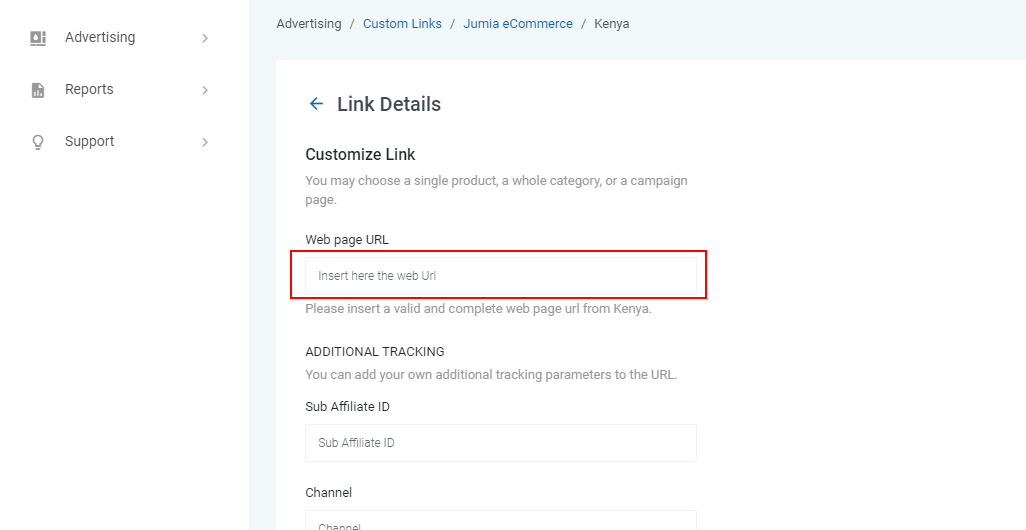Focus the Channel input field
This screenshot has height=530, width=1026.
501,521
